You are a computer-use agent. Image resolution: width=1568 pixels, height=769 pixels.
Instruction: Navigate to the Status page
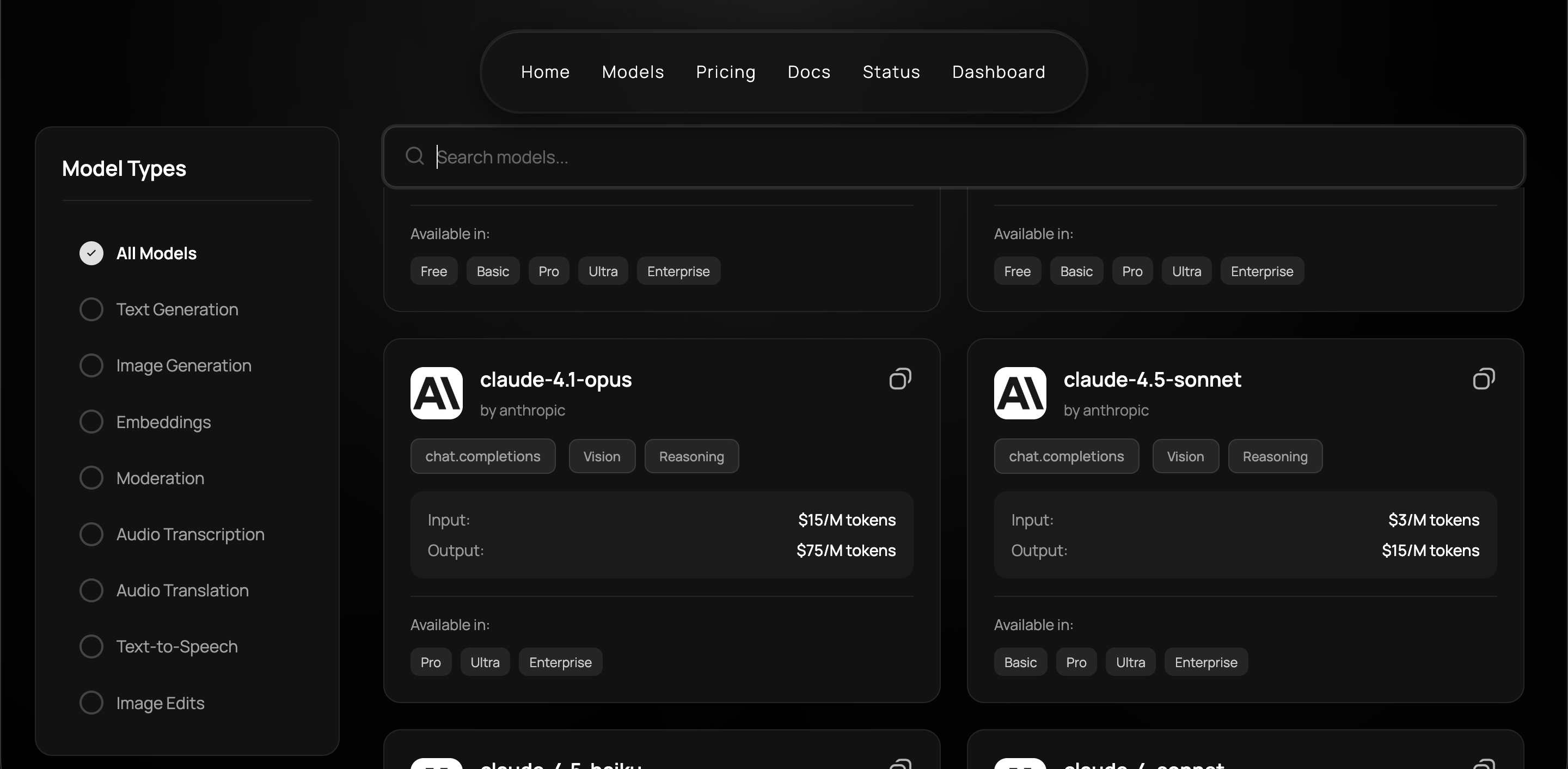coord(891,72)
